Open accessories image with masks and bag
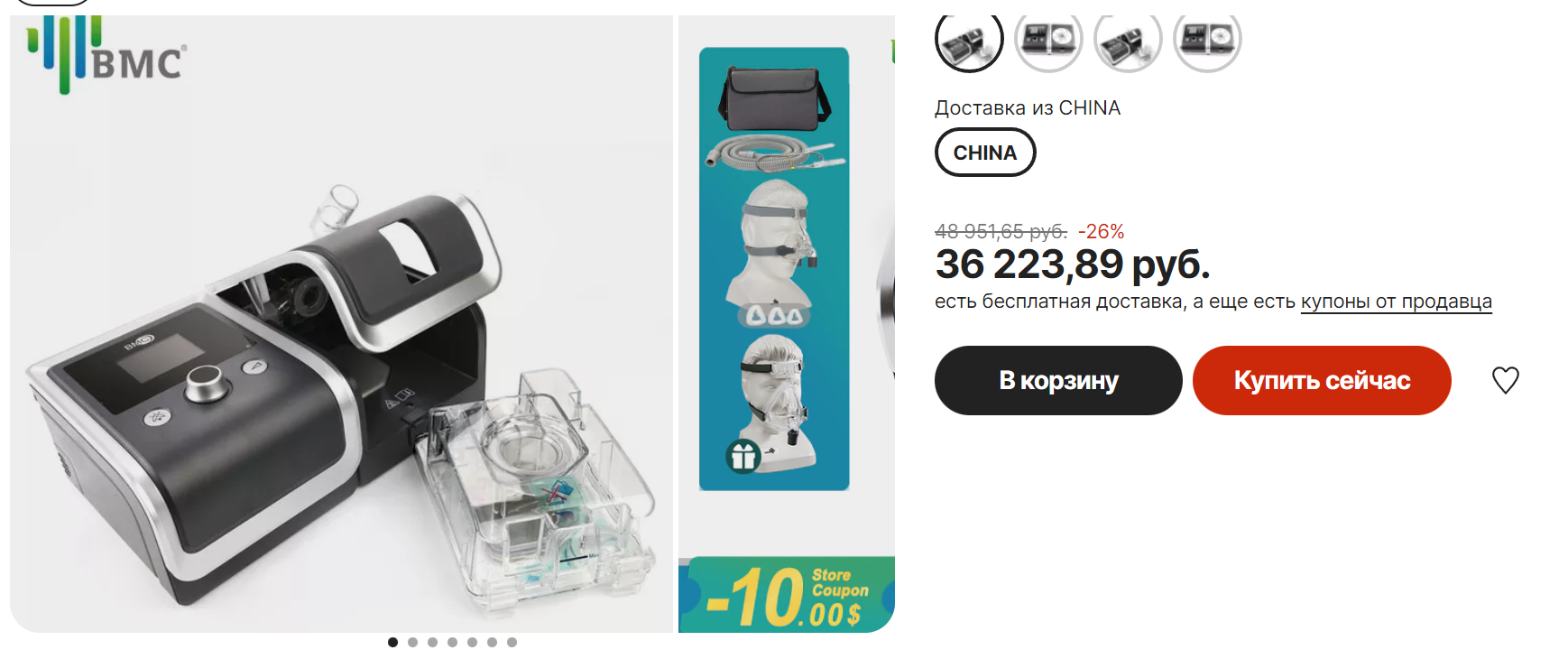 (774, 269)
